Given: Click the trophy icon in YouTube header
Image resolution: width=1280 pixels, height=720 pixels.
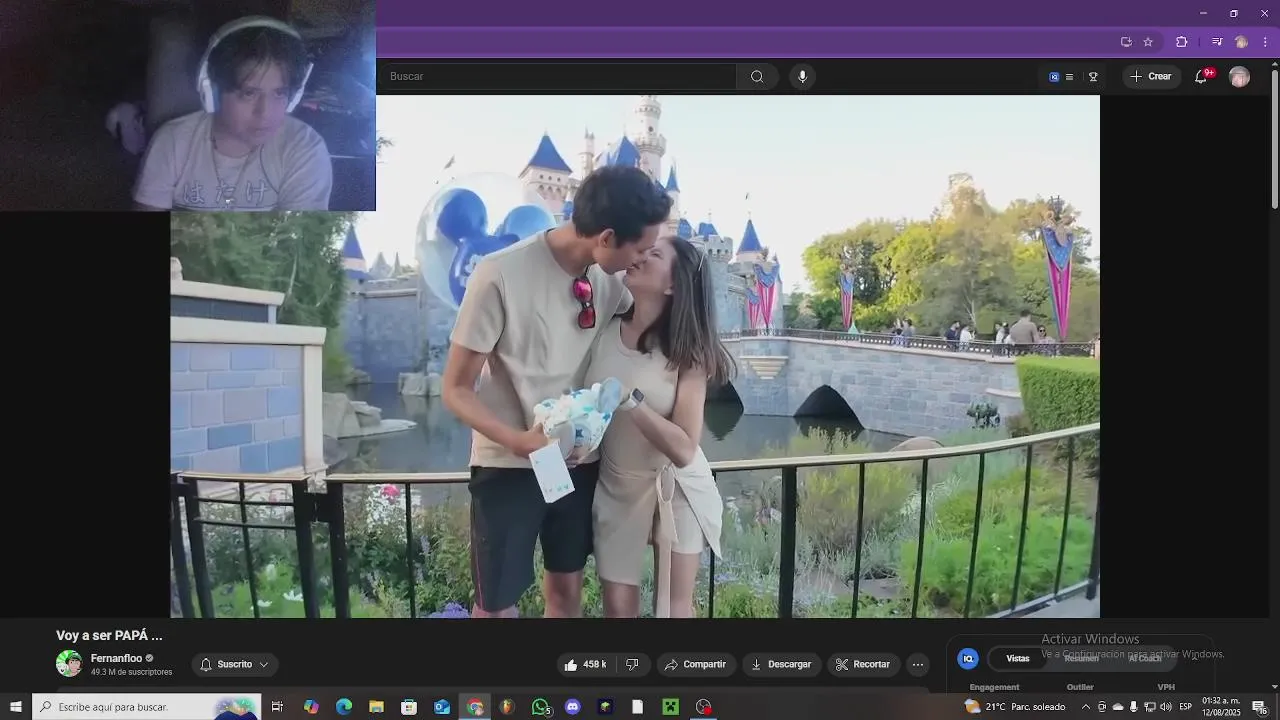Looking at the screenshot, I should coord(1093,77).
